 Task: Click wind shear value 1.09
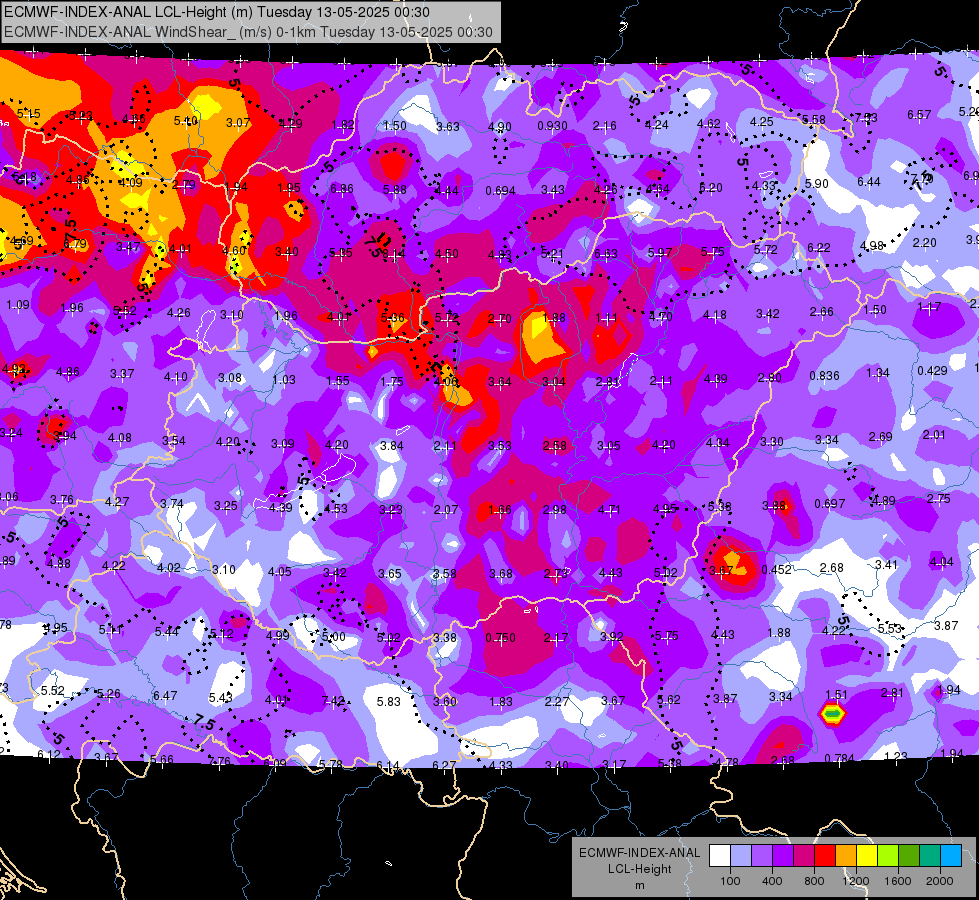coord(17,305)
